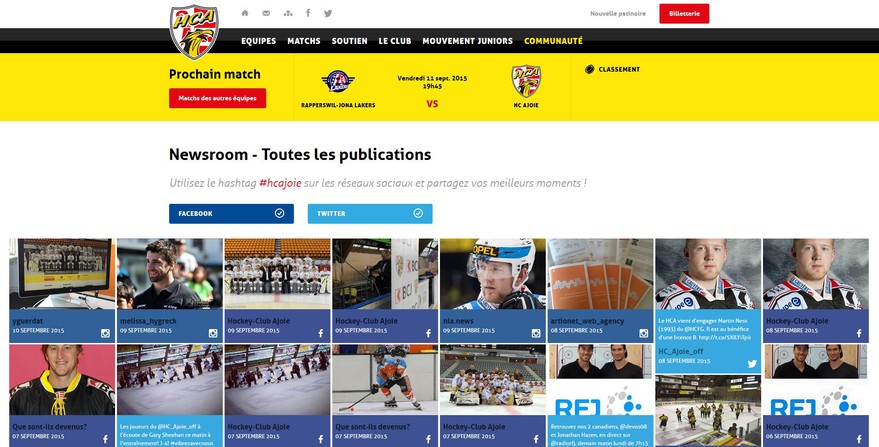This screenshot has height=447, width=879.
Task: Click the puck icon beside Classement
Action: [589, 70]
